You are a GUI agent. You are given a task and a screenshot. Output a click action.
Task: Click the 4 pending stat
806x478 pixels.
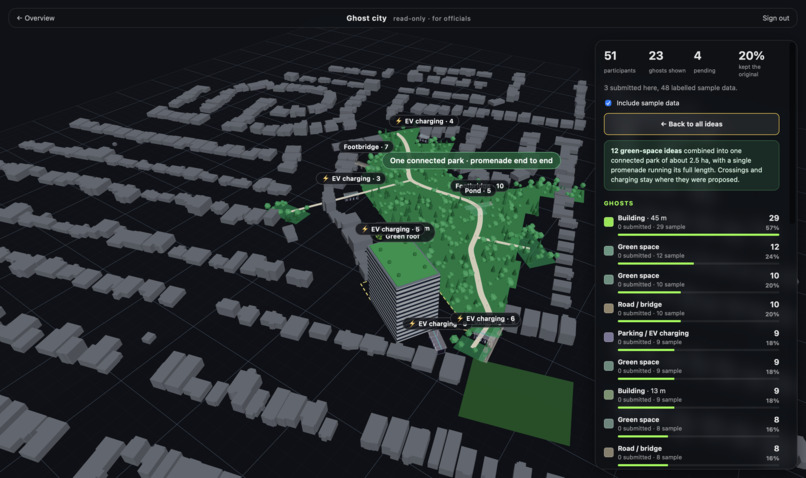[704, 62]
